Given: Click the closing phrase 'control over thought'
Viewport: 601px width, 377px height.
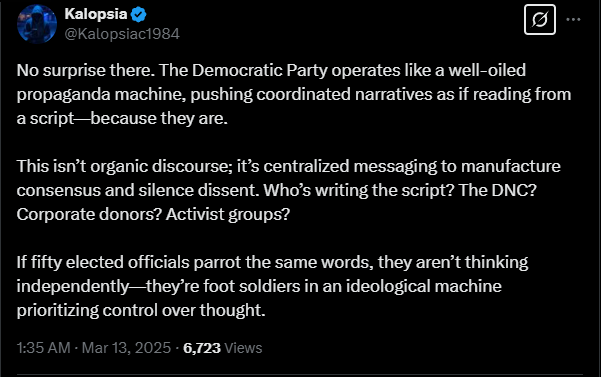Looking at the screenshot, I should [x=184, y=310].
